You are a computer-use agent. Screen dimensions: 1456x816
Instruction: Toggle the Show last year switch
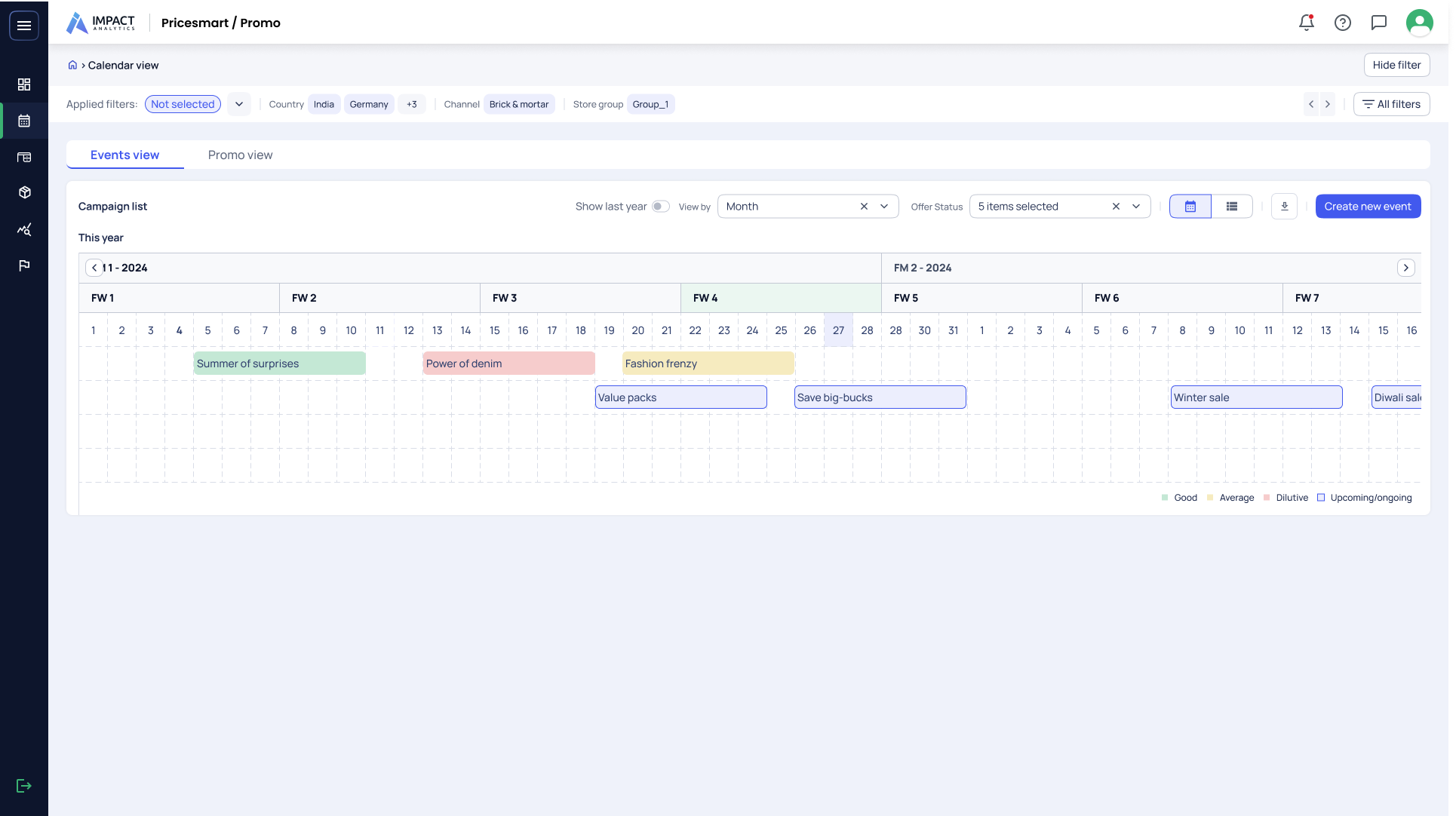coord(660,206)
